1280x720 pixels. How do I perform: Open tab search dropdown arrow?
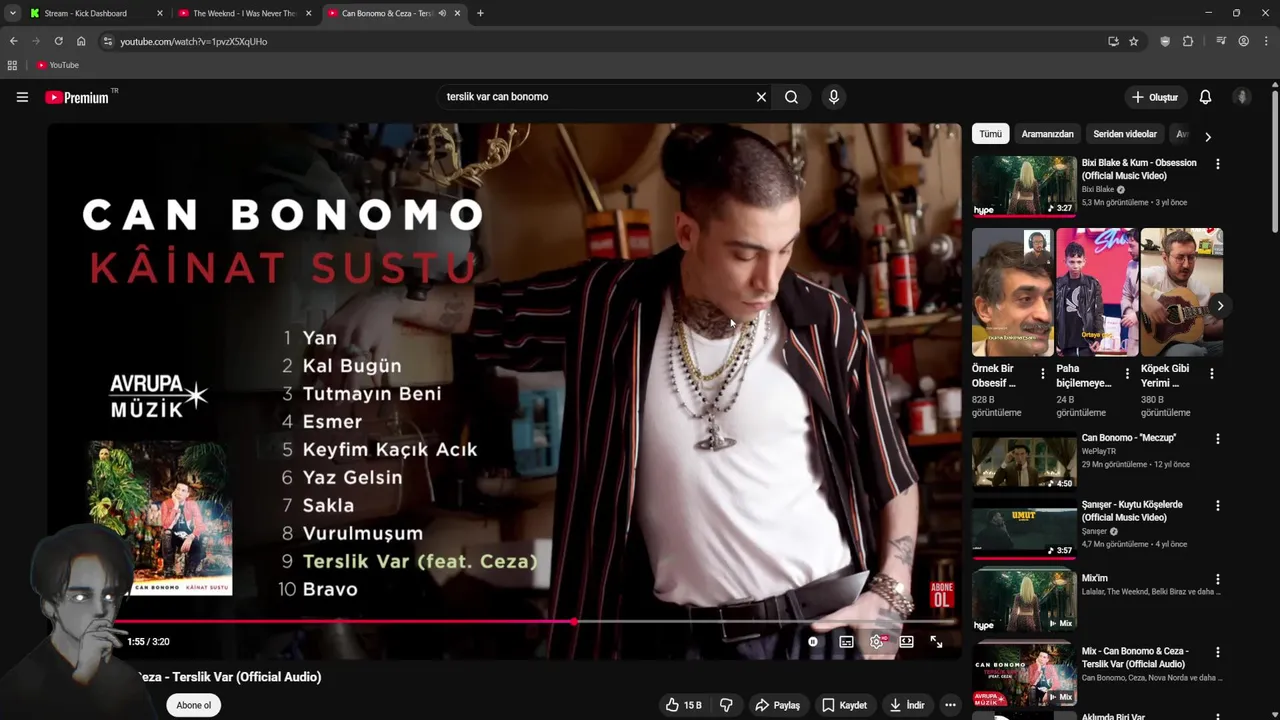(x=12, y=13)
